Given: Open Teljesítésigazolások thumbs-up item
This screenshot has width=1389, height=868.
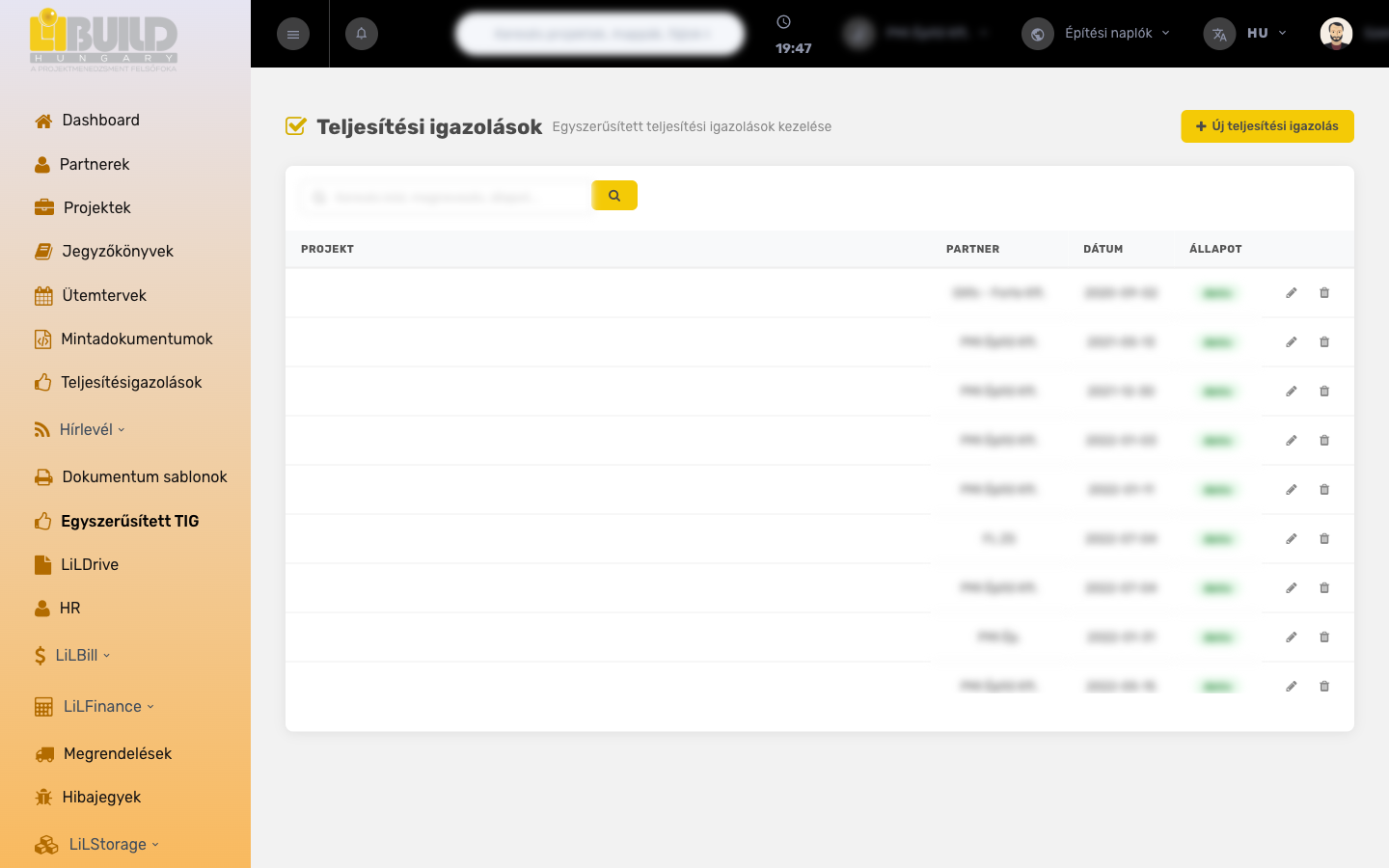Looking at the screenshot, I should (118, 382).
